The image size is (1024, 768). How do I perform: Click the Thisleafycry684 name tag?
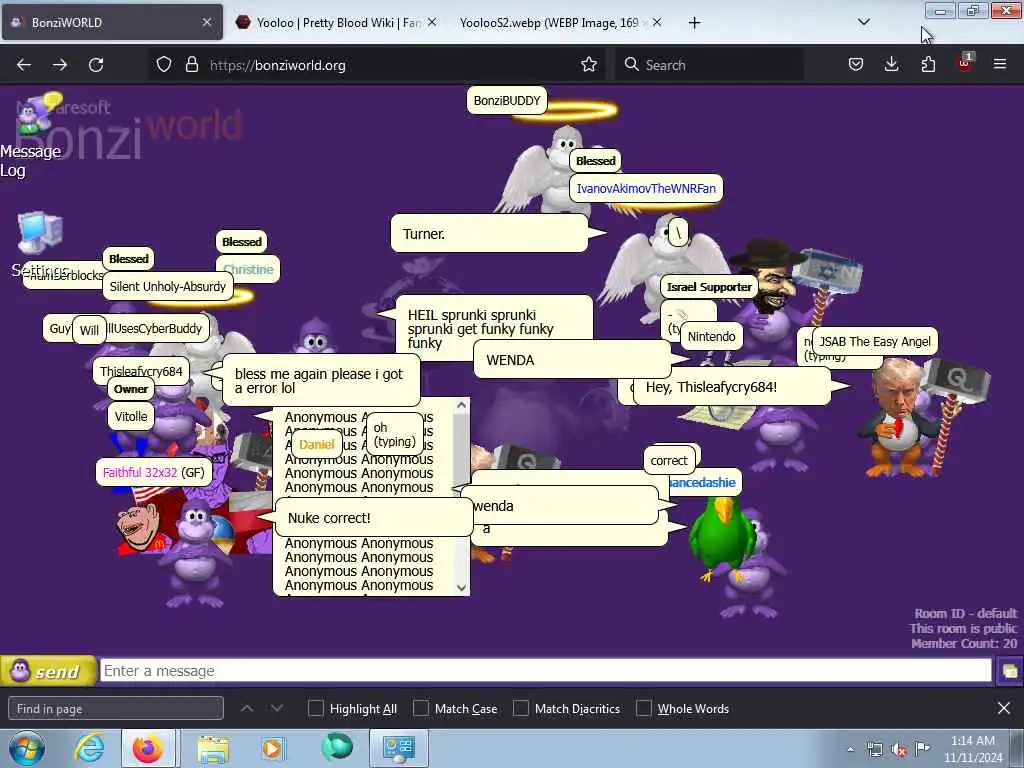coord(141,371)
